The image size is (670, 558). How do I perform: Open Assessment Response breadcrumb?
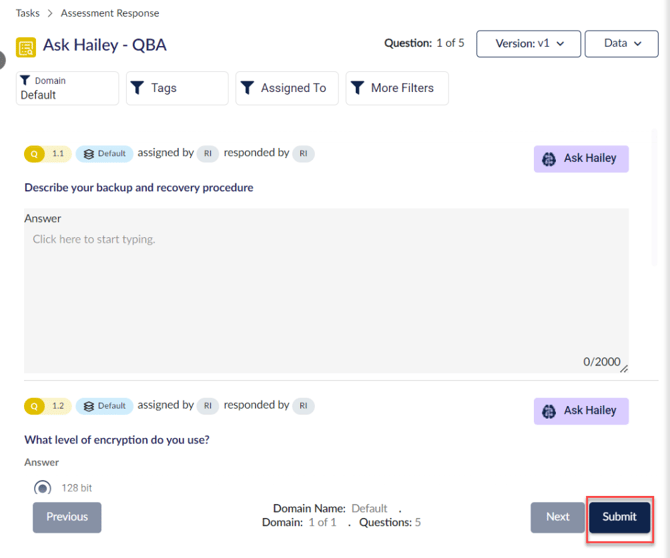point(110,13)
